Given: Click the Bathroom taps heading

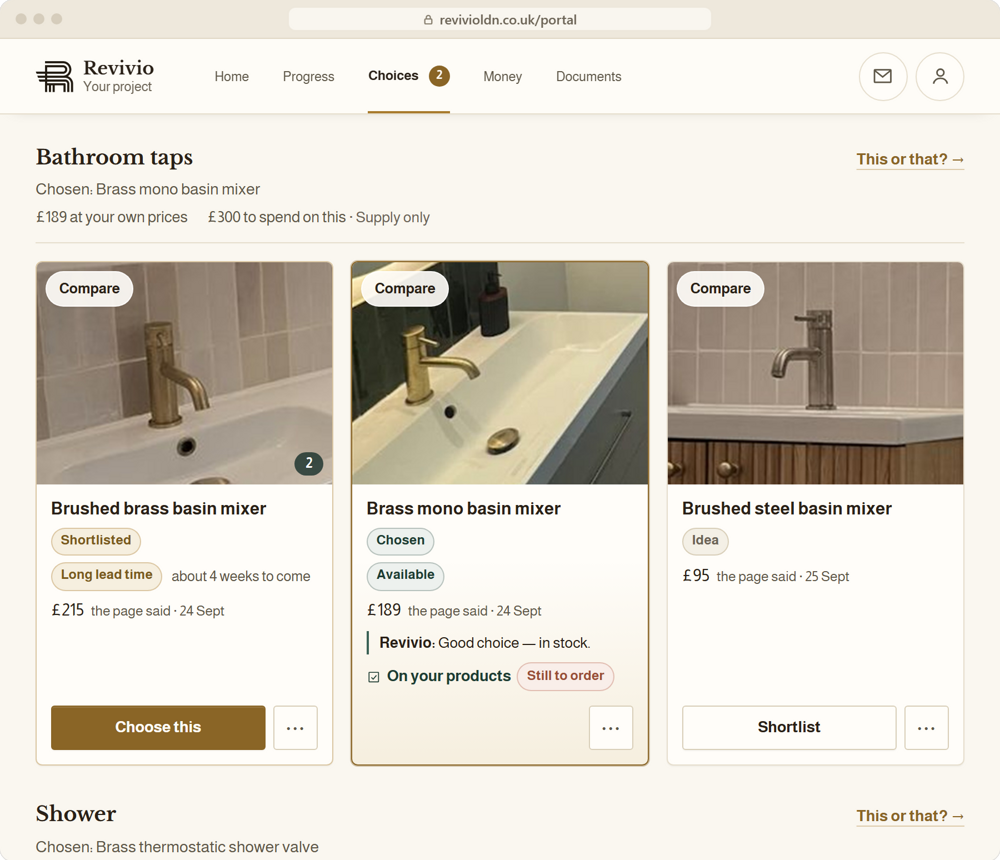Looking at the screenshot, I should (x=114, y=158).
